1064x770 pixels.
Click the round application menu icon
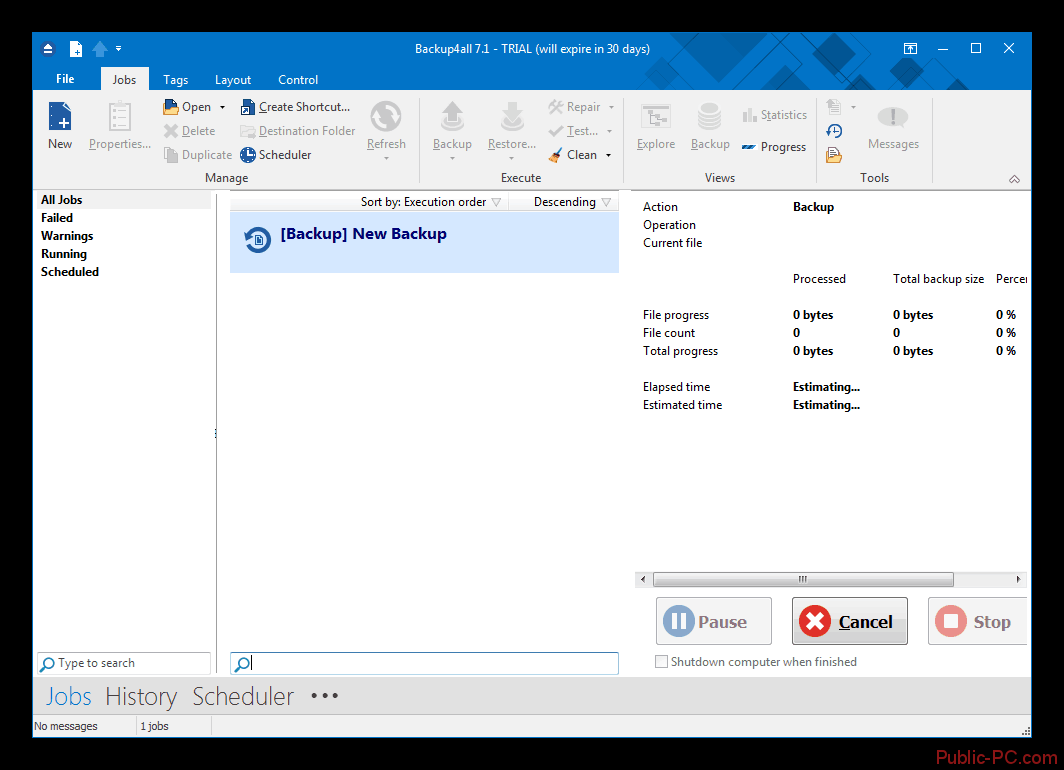tap(48, 49)
